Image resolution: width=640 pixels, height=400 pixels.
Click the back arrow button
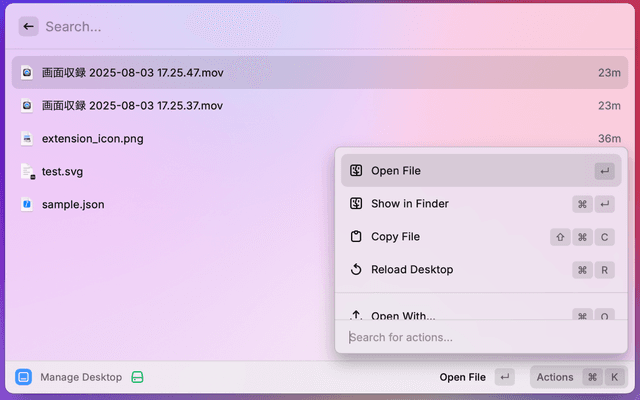point(28,27)
